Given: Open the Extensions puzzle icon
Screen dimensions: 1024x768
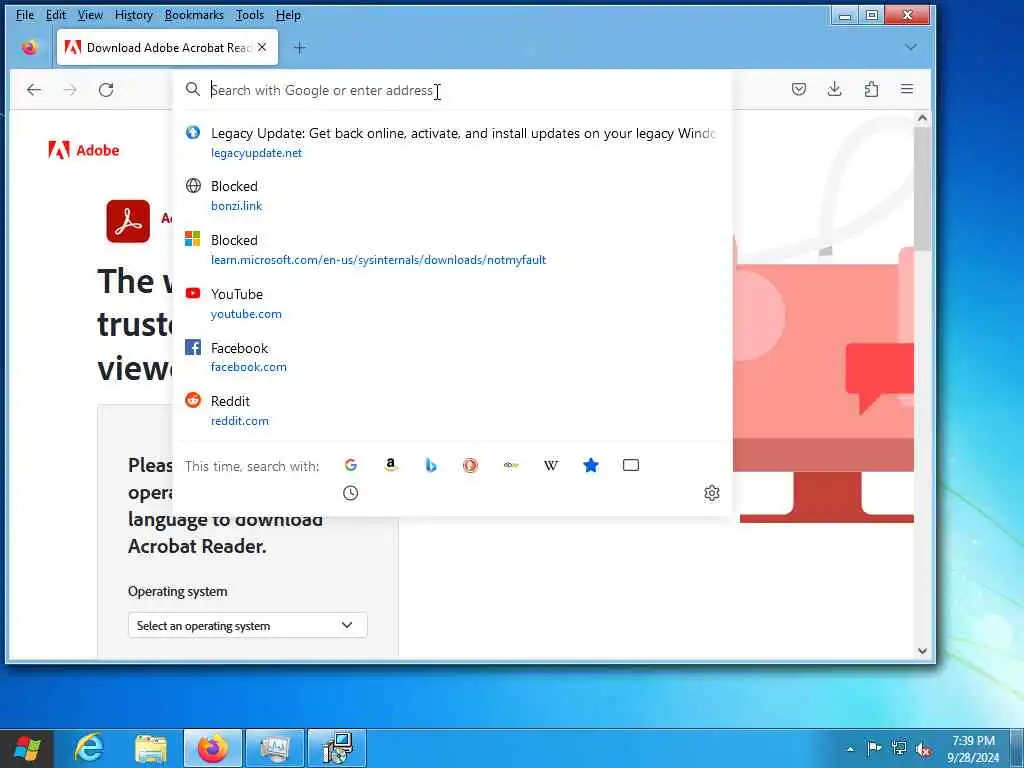Looking at the screenshot, I should [x=871, y=89].
